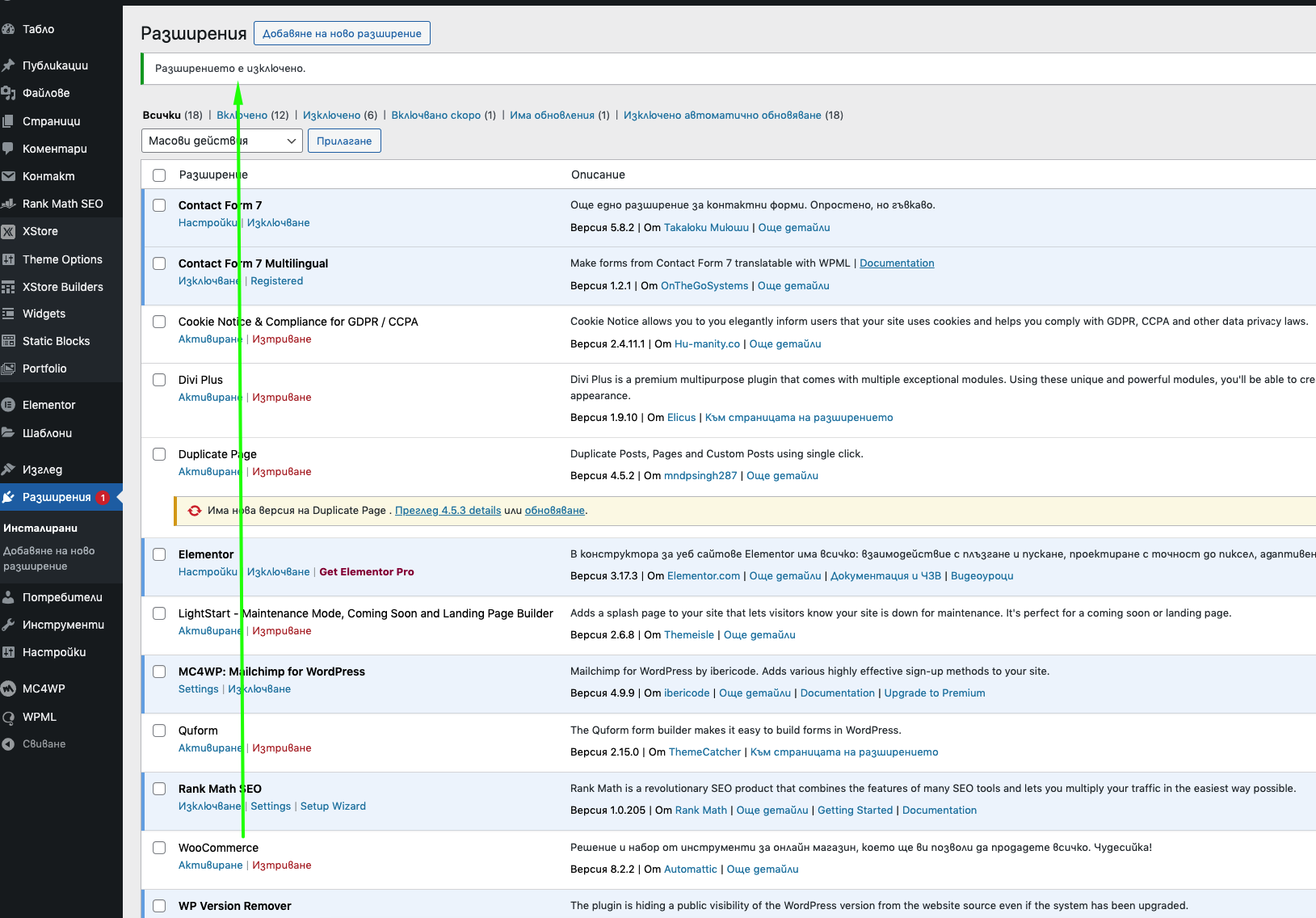The image size is (1316, 918).
Task: Click the Изглед brush icon
Action: tap(8, 470)
